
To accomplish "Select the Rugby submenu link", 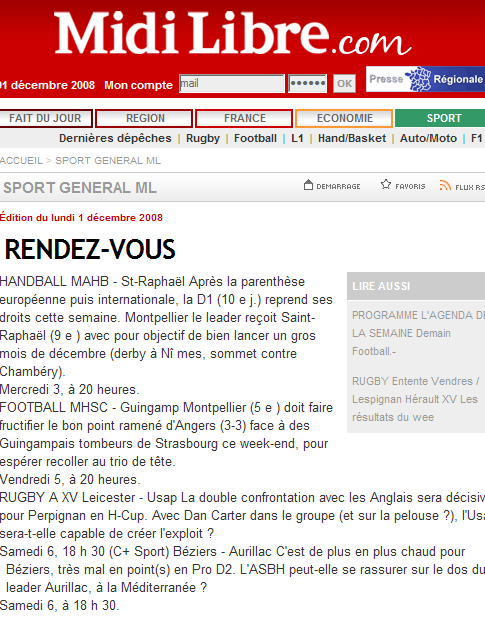I will click(203, 138).
